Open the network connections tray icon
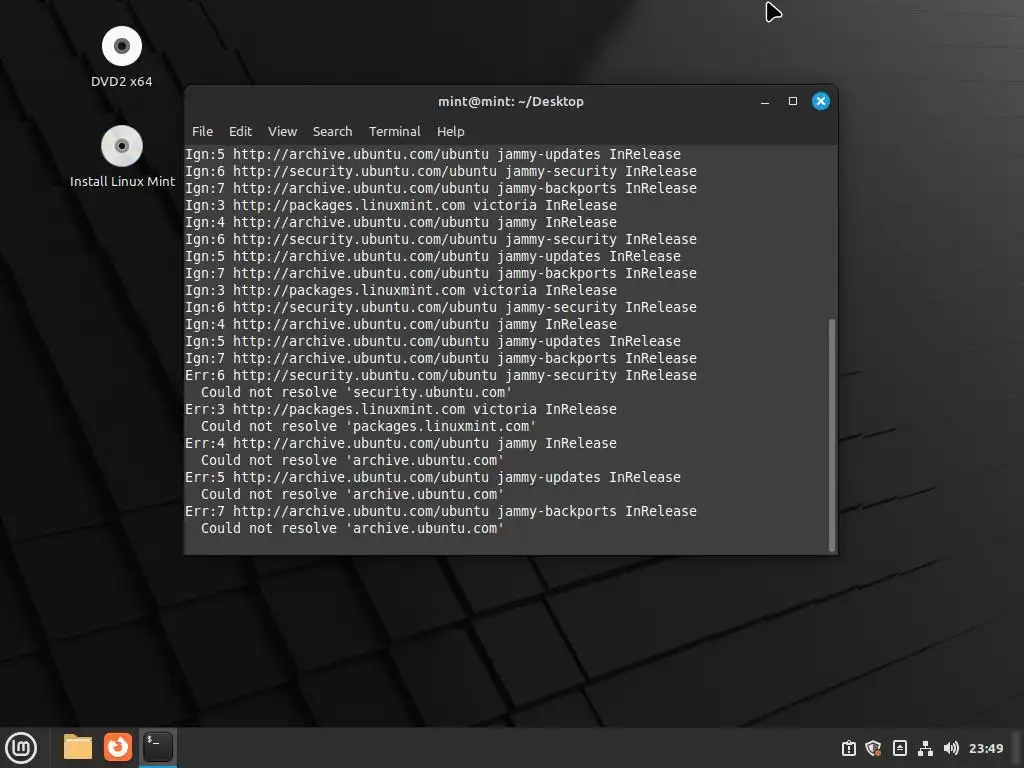Screen dimensions: 1024x768 tap(925, 748)
